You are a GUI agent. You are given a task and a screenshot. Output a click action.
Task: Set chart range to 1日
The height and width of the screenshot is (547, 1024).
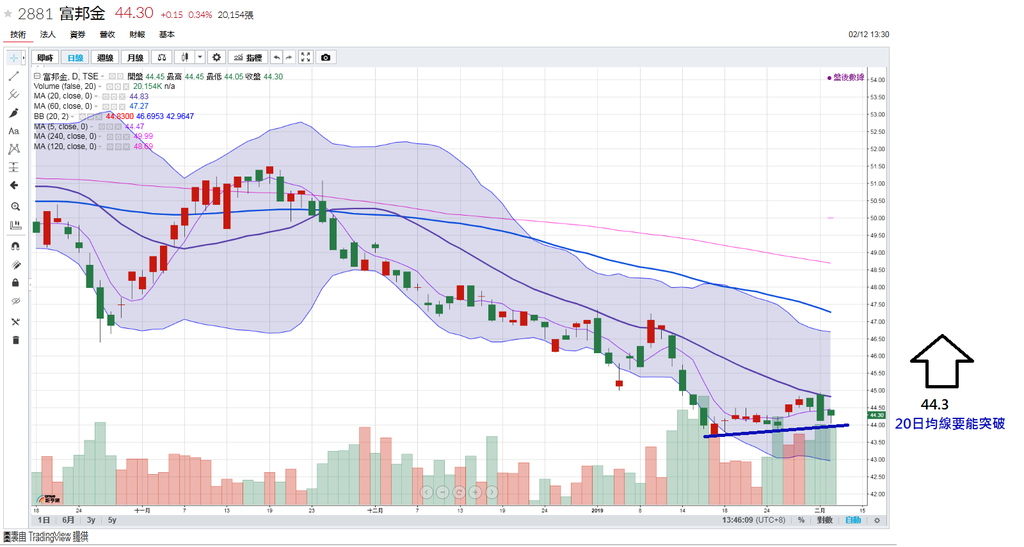click(44, 520)
